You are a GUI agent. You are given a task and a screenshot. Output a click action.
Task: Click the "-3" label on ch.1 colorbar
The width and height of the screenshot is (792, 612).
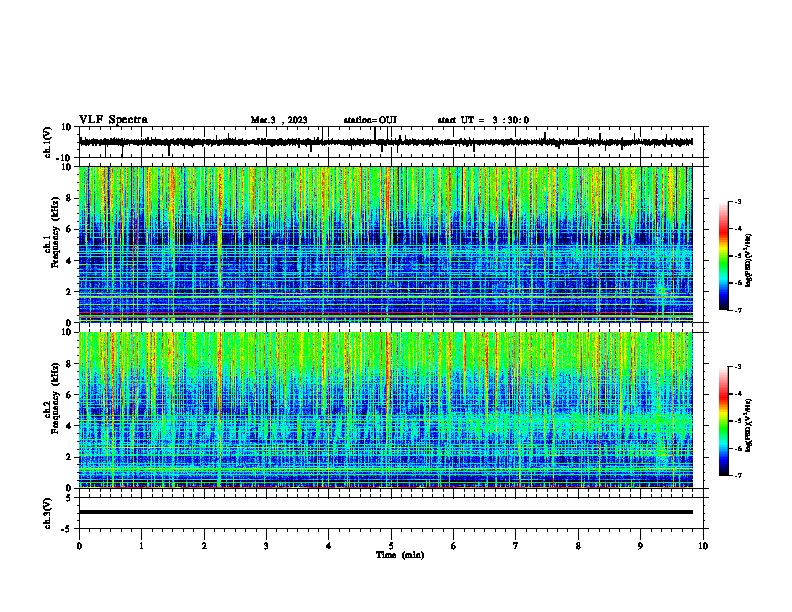point(737,201)
